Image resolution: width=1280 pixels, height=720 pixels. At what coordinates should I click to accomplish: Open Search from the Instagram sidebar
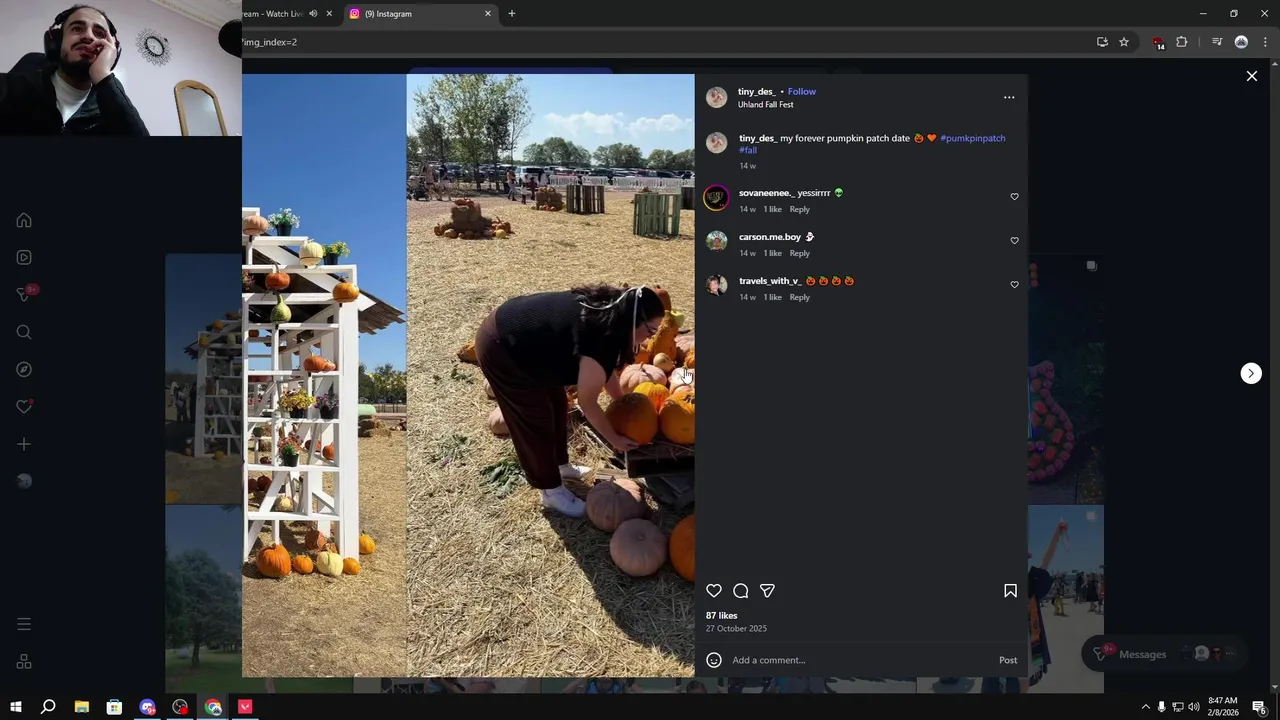point(24,332)
